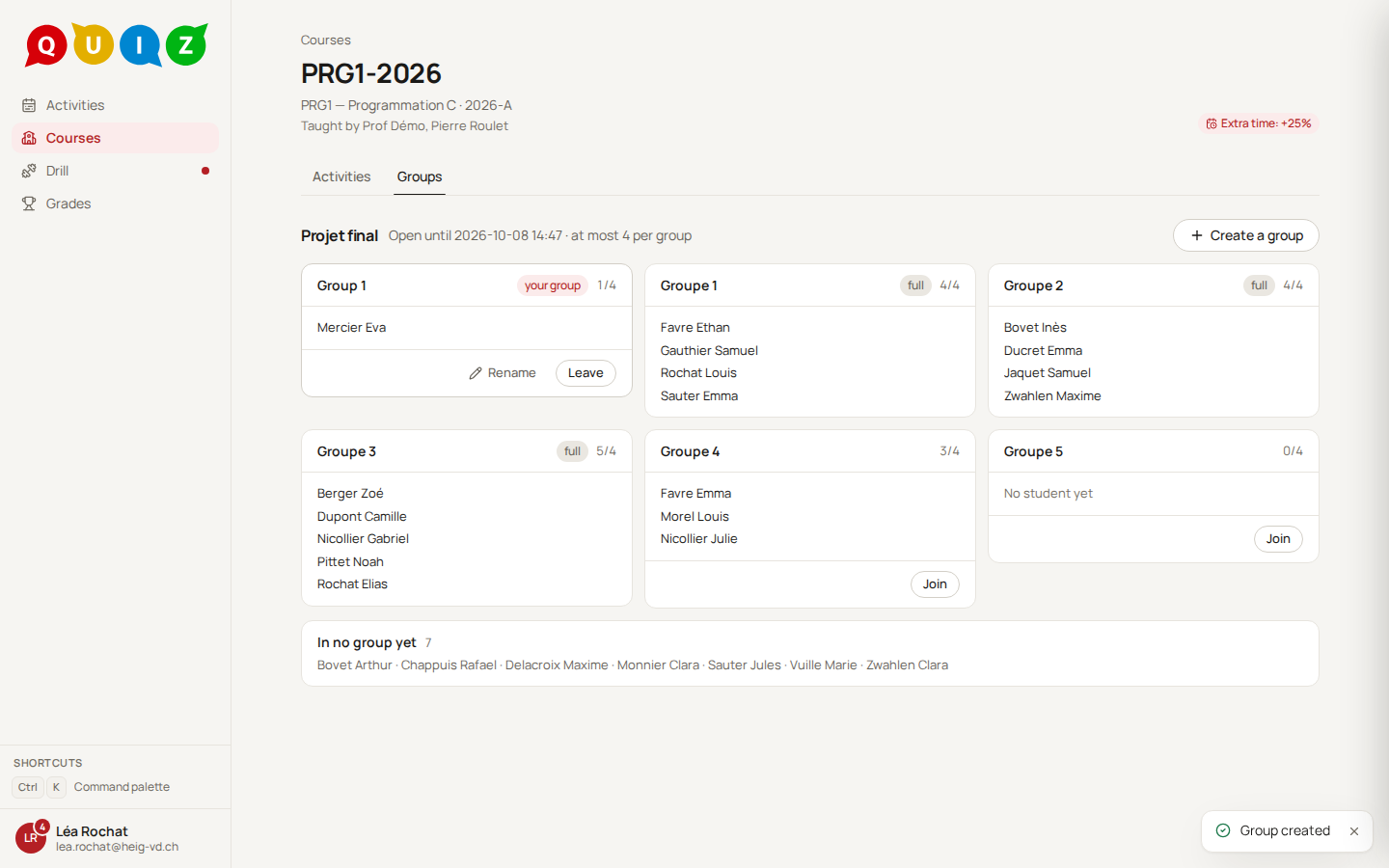The image size is (1389, 868).
Task: Click the 'full' badge on Groupe 1
Action: pyautogui.click(x=915, y=285)
